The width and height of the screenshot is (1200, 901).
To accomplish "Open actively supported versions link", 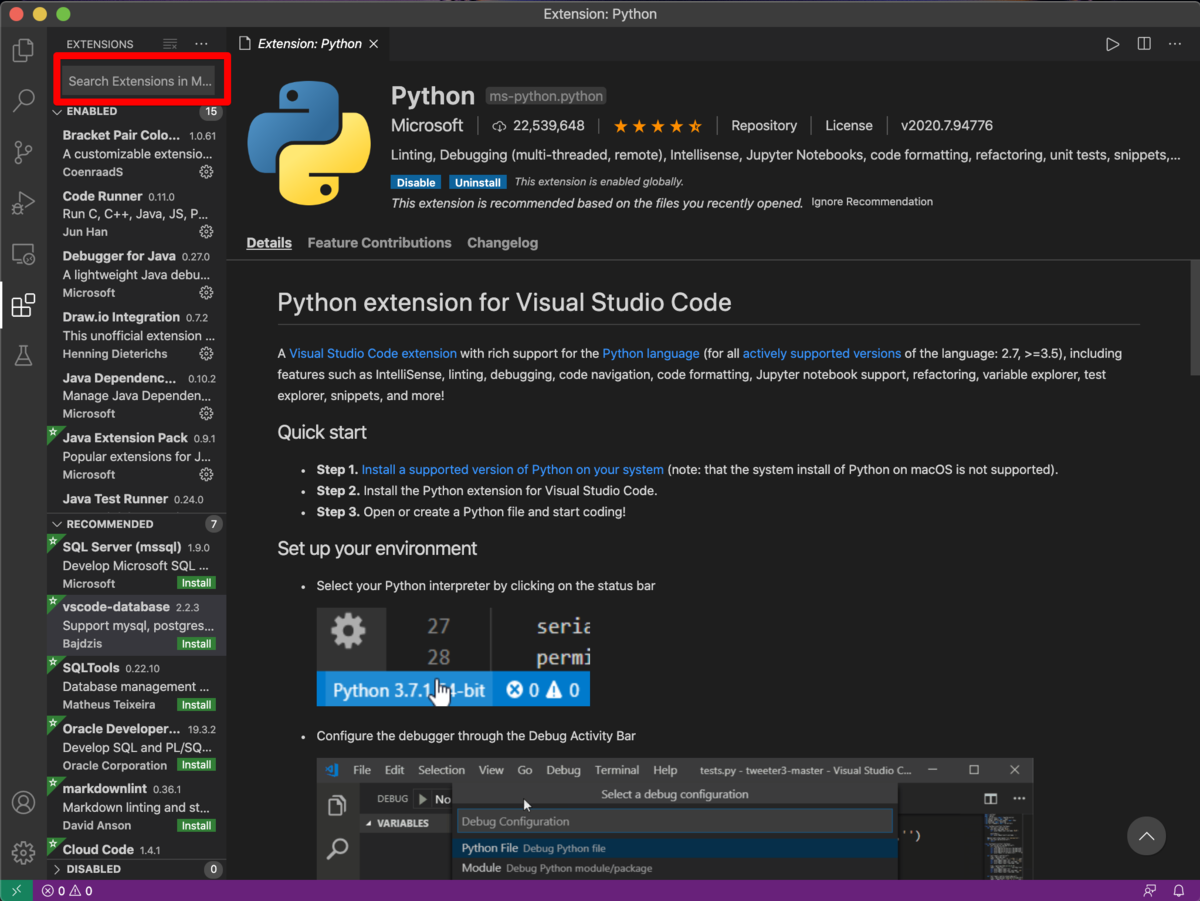I will point(822,354).
